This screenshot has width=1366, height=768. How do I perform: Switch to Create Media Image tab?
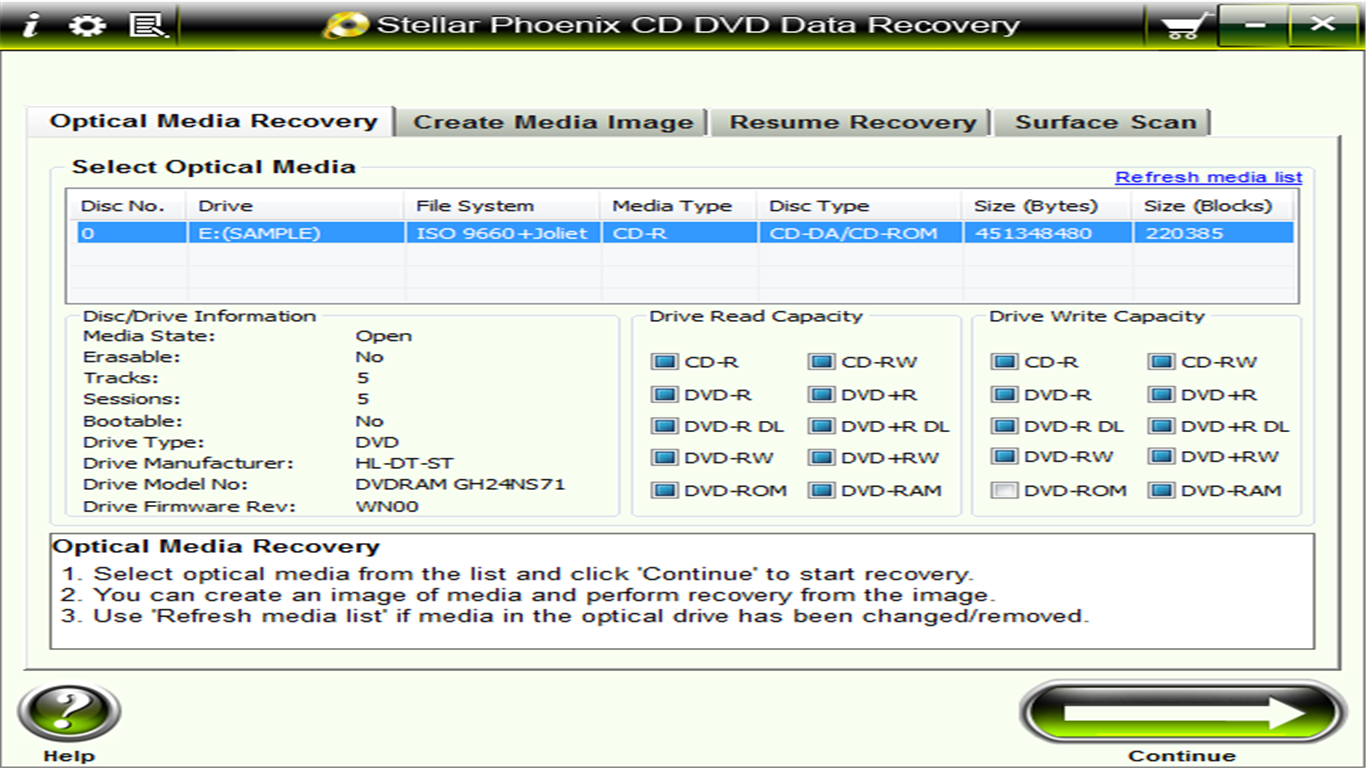point(553,122)
